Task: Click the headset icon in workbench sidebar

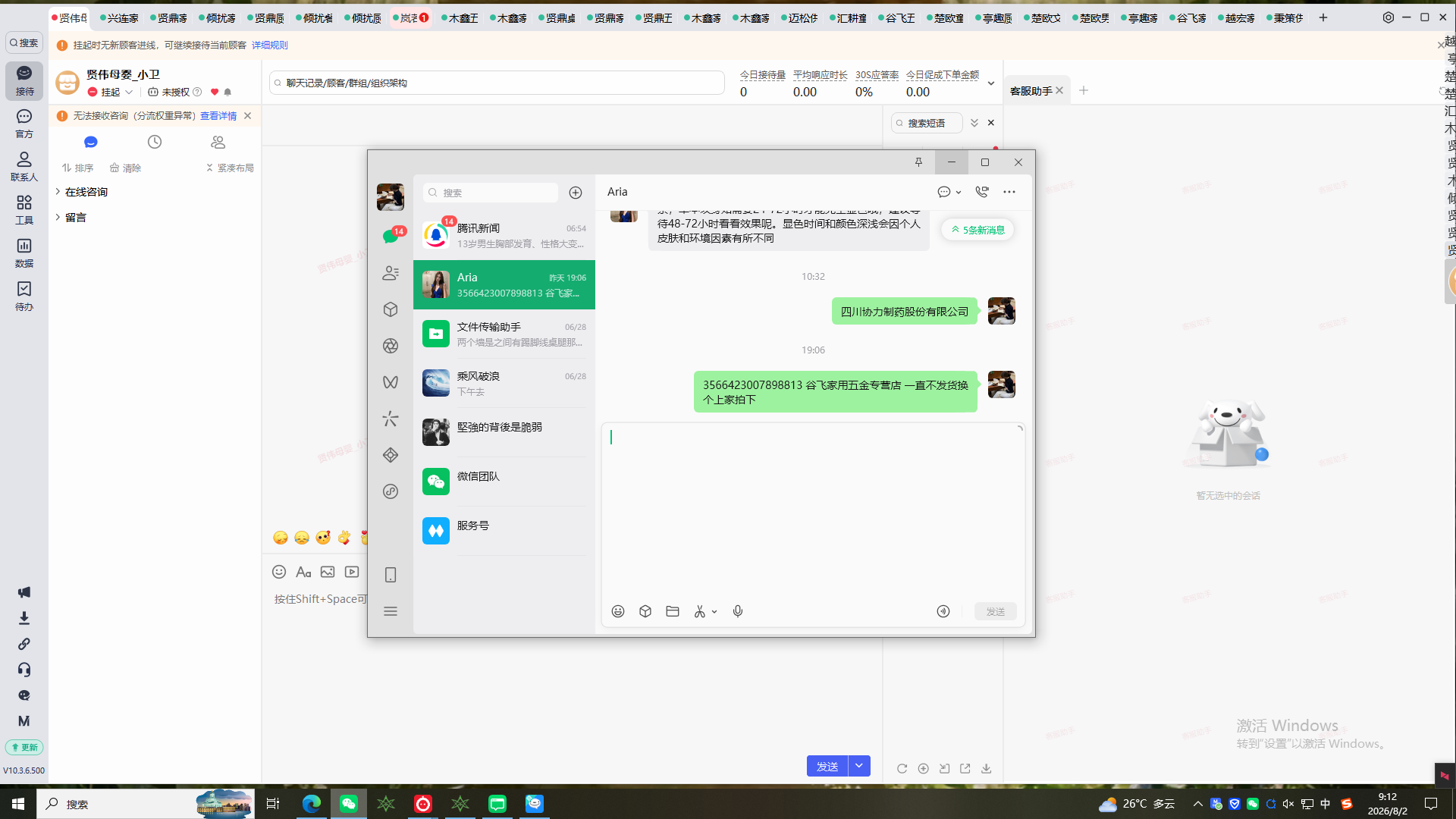Action: (x=24, y=670)
